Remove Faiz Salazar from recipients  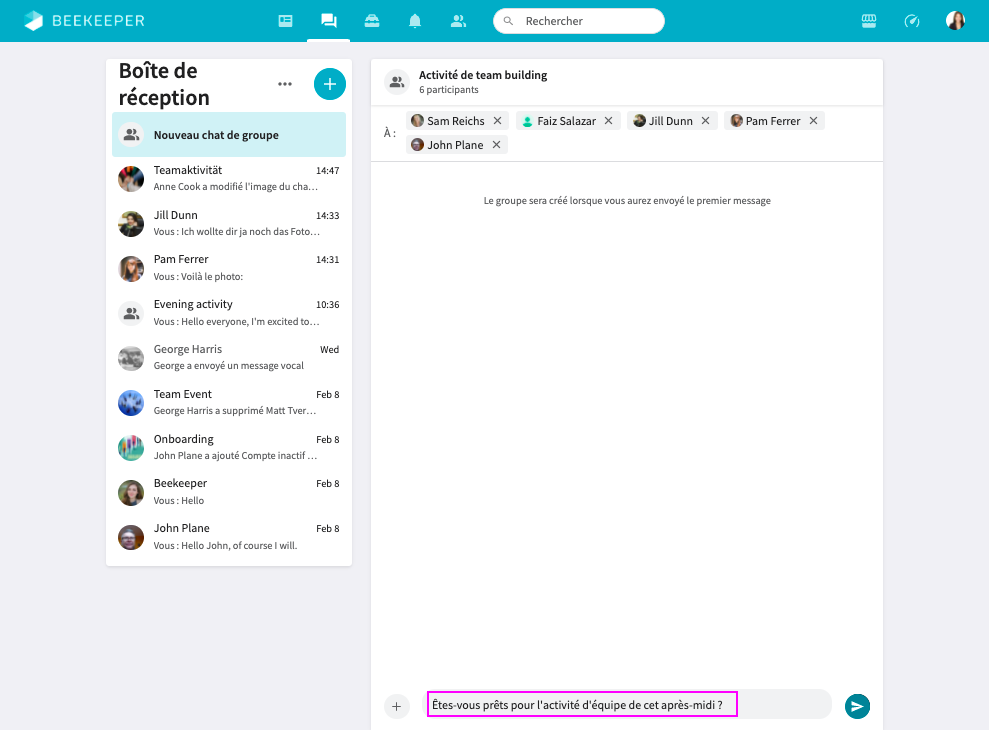(x=608, y=121)
